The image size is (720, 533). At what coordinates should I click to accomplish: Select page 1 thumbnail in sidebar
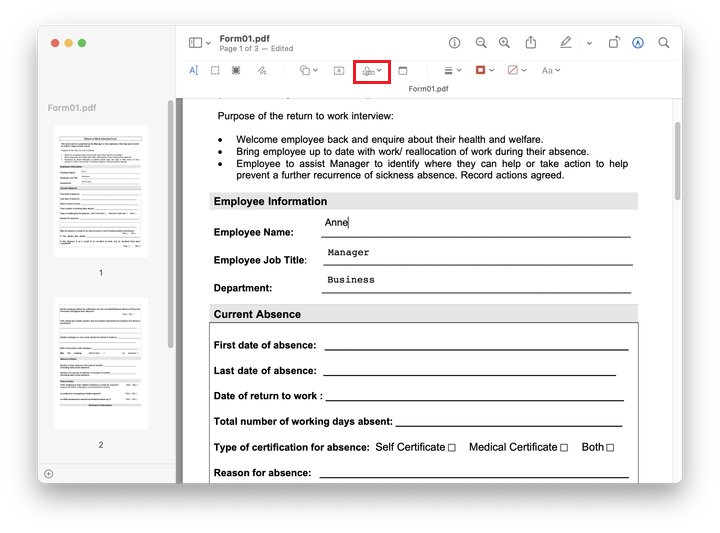[101, 191]
